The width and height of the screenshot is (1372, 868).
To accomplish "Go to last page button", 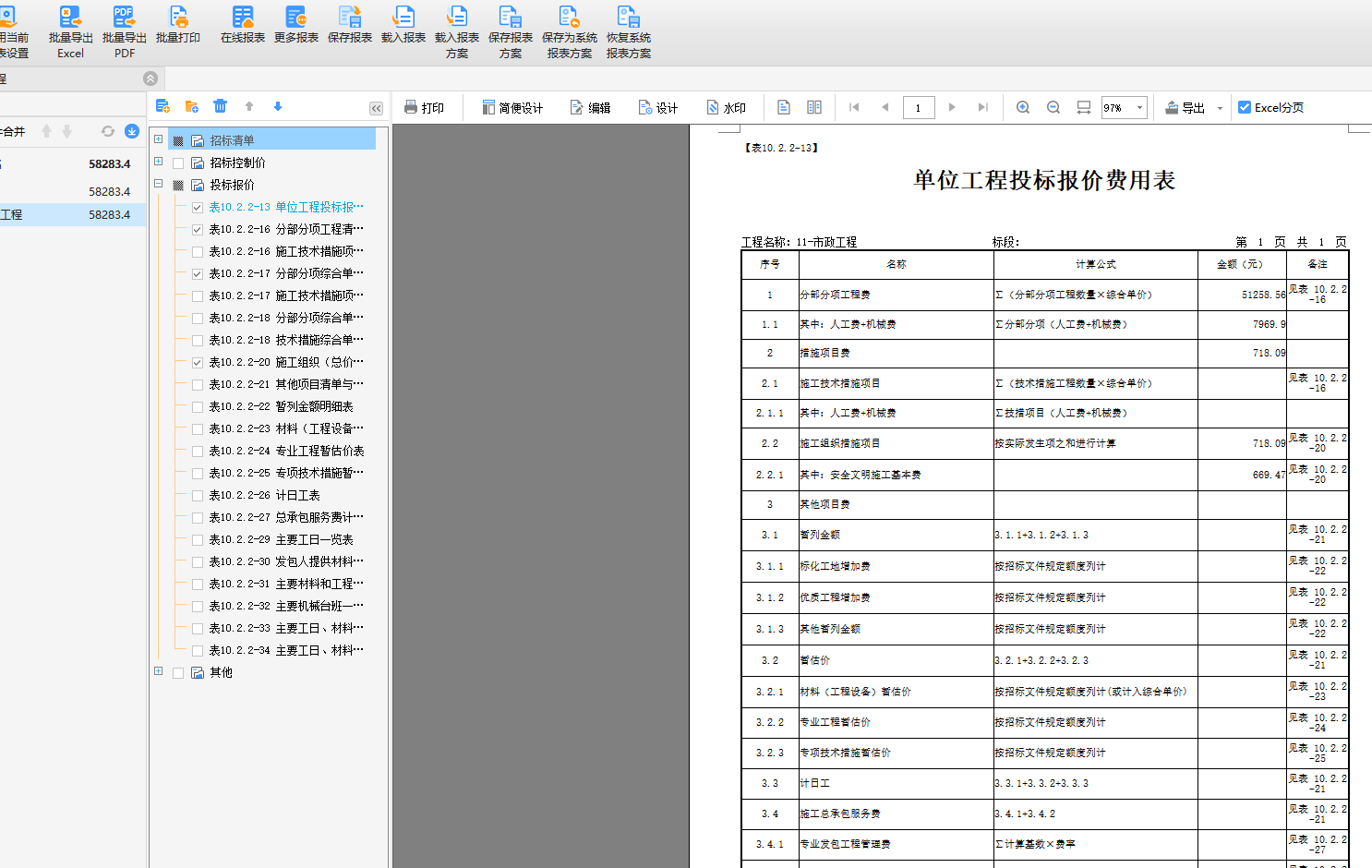I will pos(983,107).
